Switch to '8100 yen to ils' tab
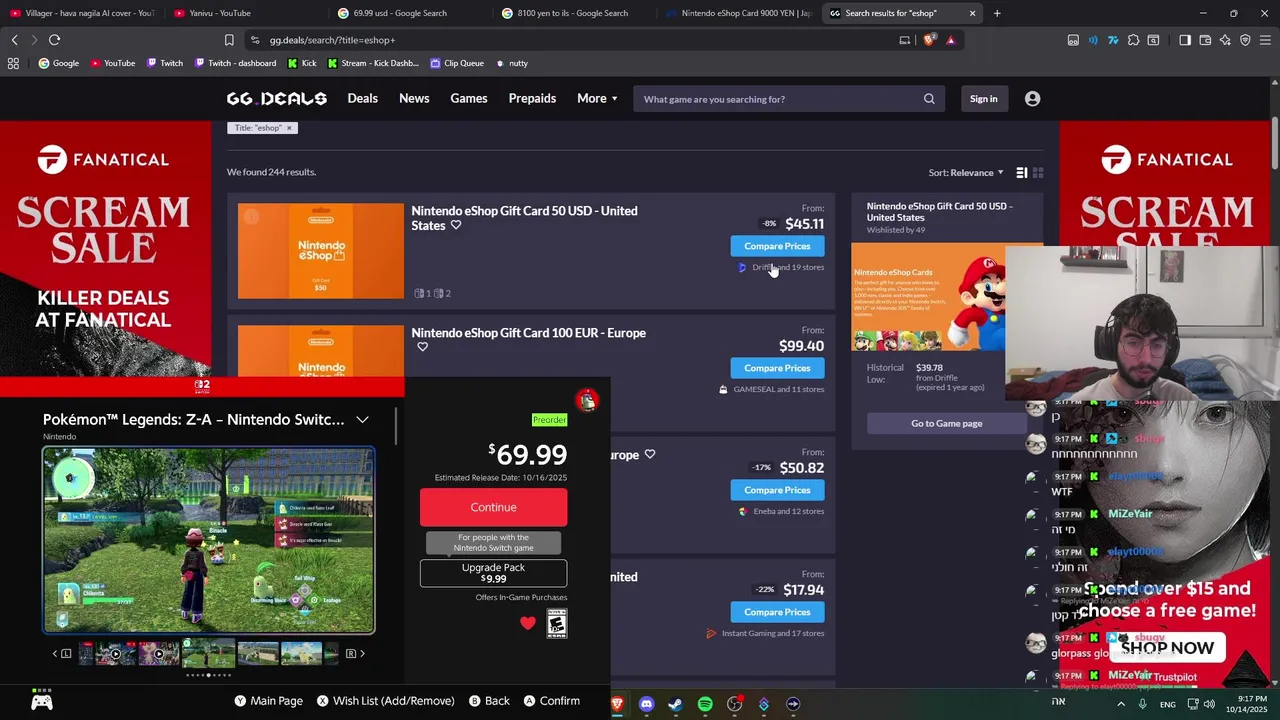Image resolution: width=1280 pixels, height=720 pixels. click(574, 13)
